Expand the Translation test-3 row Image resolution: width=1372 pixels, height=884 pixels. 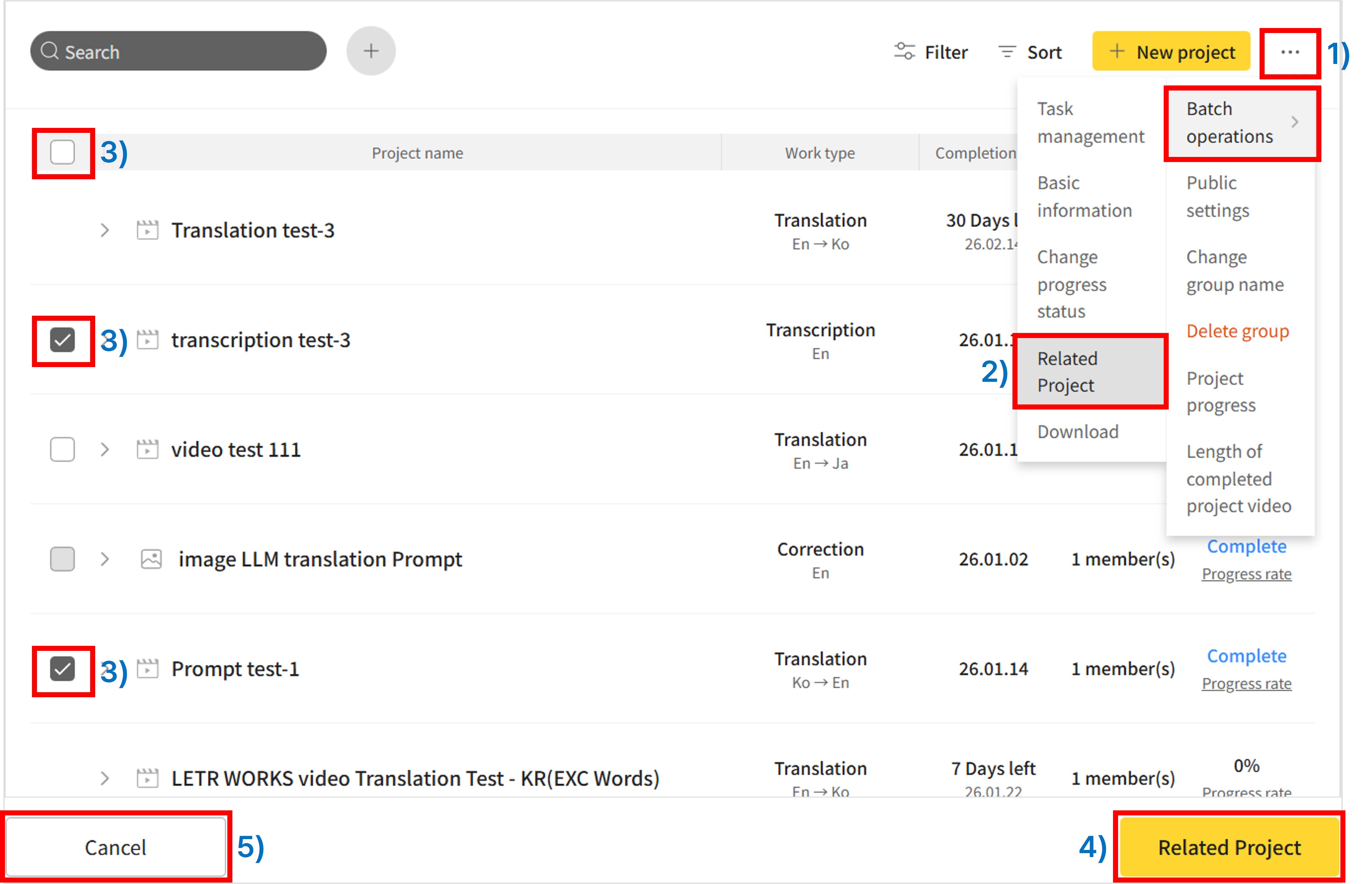(105, 230)
